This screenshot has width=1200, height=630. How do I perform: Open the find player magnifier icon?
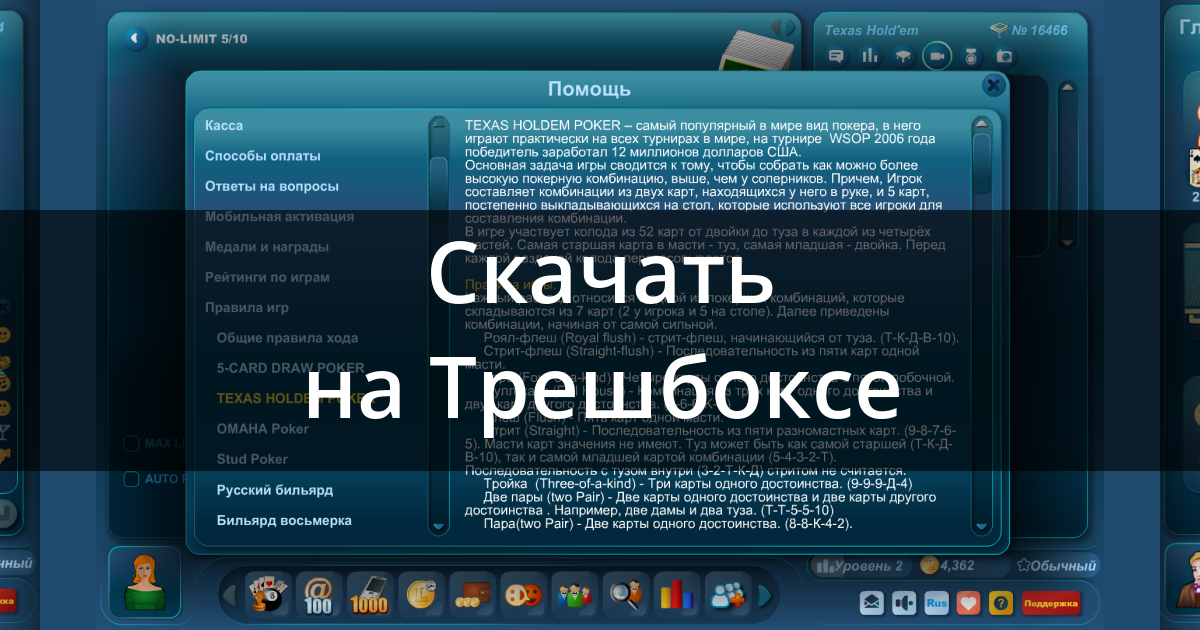pyautogui.click(x=625, y=595)
